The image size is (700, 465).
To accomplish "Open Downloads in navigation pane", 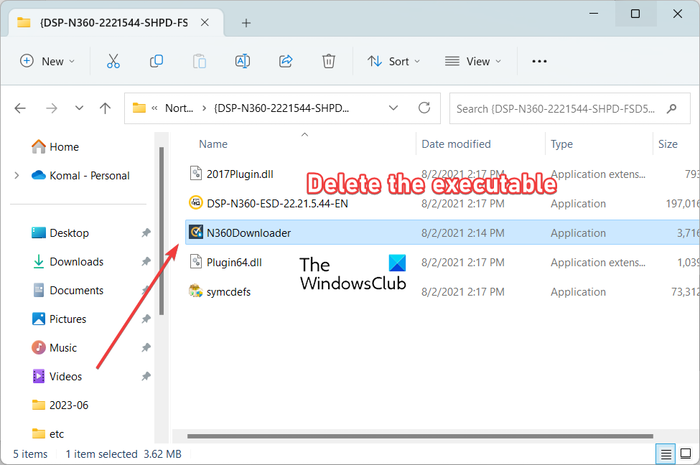I will (68, 262).
